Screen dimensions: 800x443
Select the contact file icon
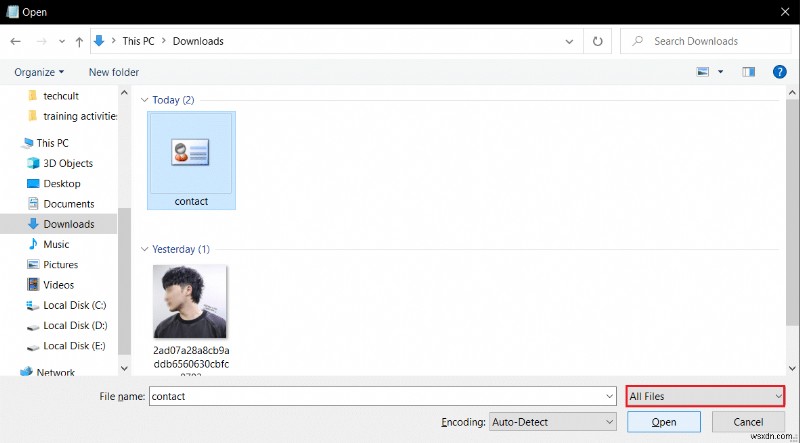point(190,152)
